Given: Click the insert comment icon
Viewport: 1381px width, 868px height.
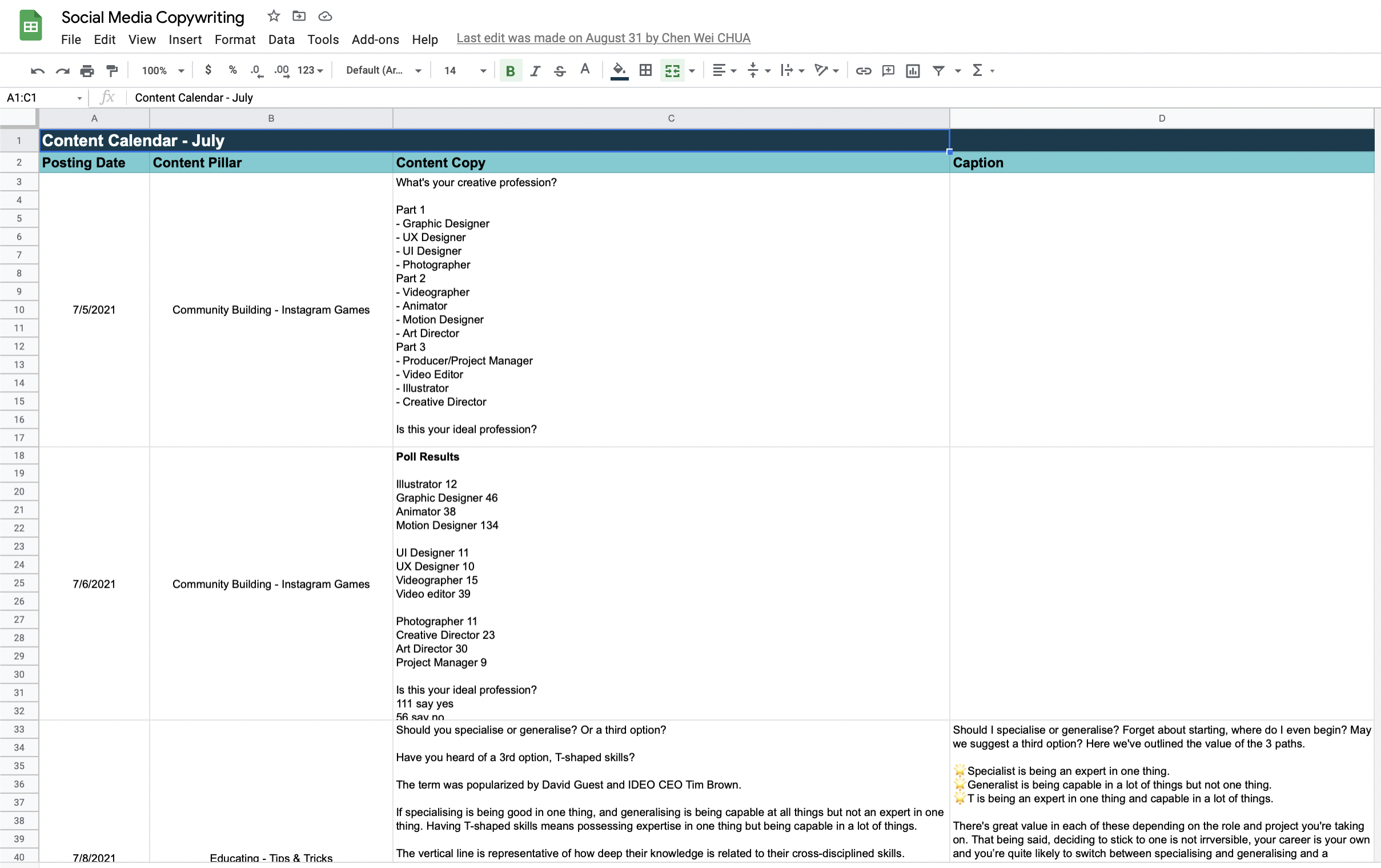Looking at the screenshot, I should pos(888,70).
